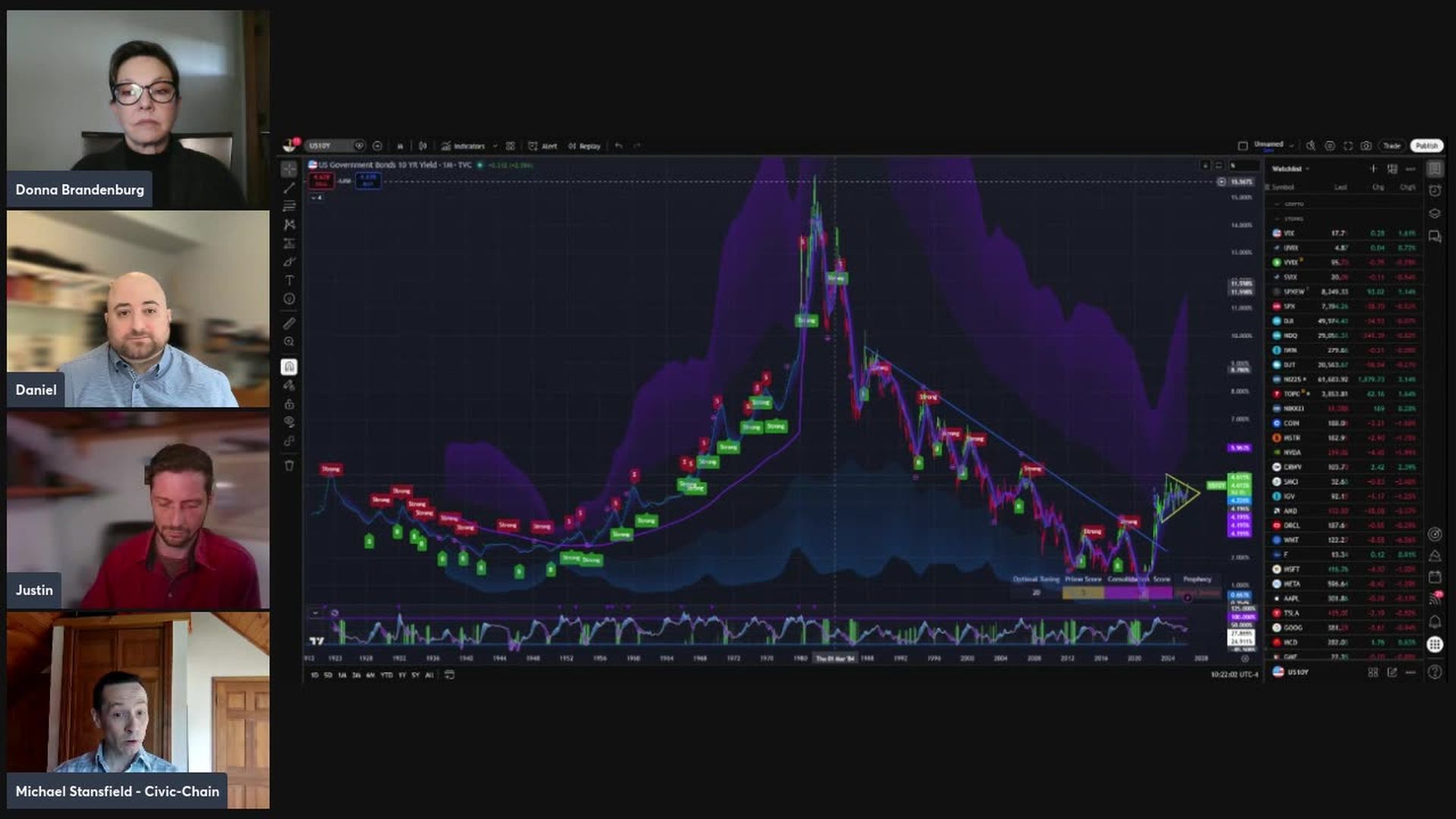Toggle hide all drawings eye tool

289,422
